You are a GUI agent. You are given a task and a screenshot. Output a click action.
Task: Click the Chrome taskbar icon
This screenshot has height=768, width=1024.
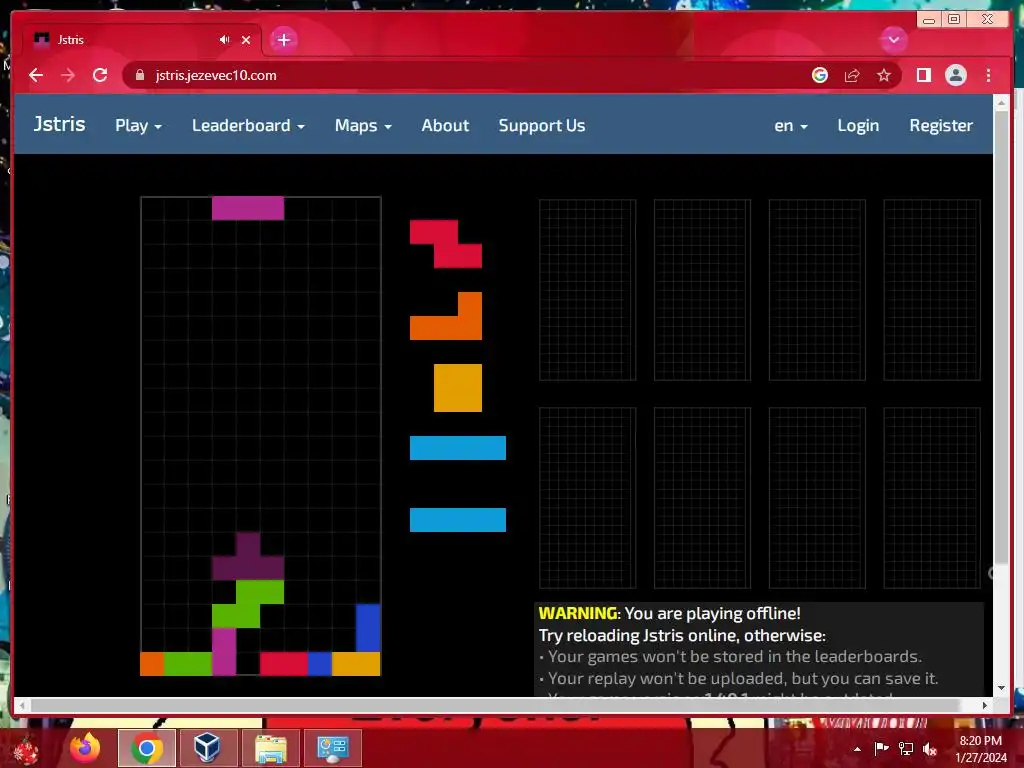[x=147, y=748]
